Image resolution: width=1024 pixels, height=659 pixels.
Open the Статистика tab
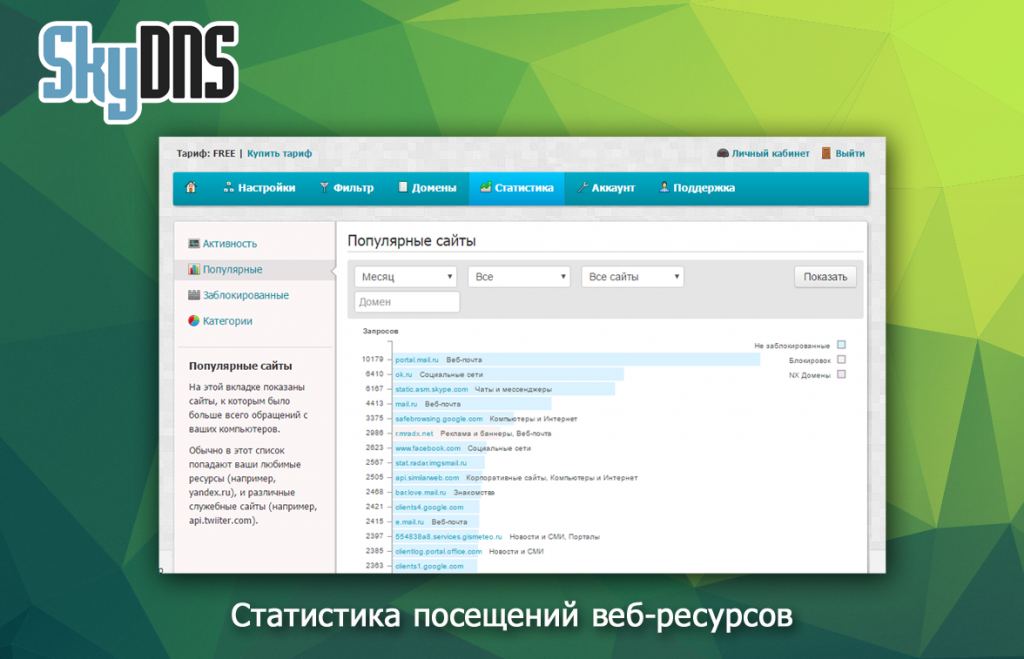517,188
